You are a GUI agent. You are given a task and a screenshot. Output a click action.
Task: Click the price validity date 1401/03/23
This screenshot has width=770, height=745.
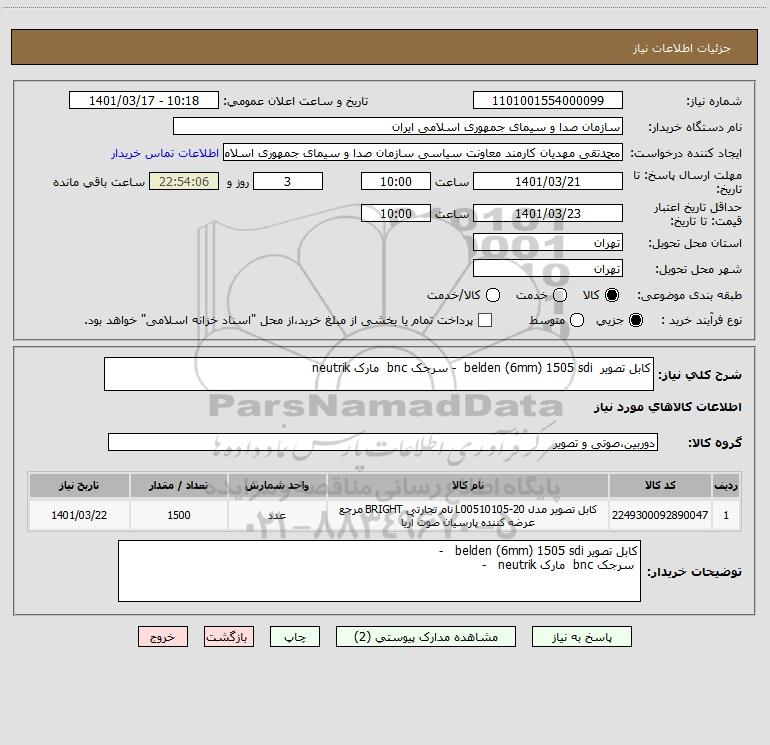click(x=548, y=213)
